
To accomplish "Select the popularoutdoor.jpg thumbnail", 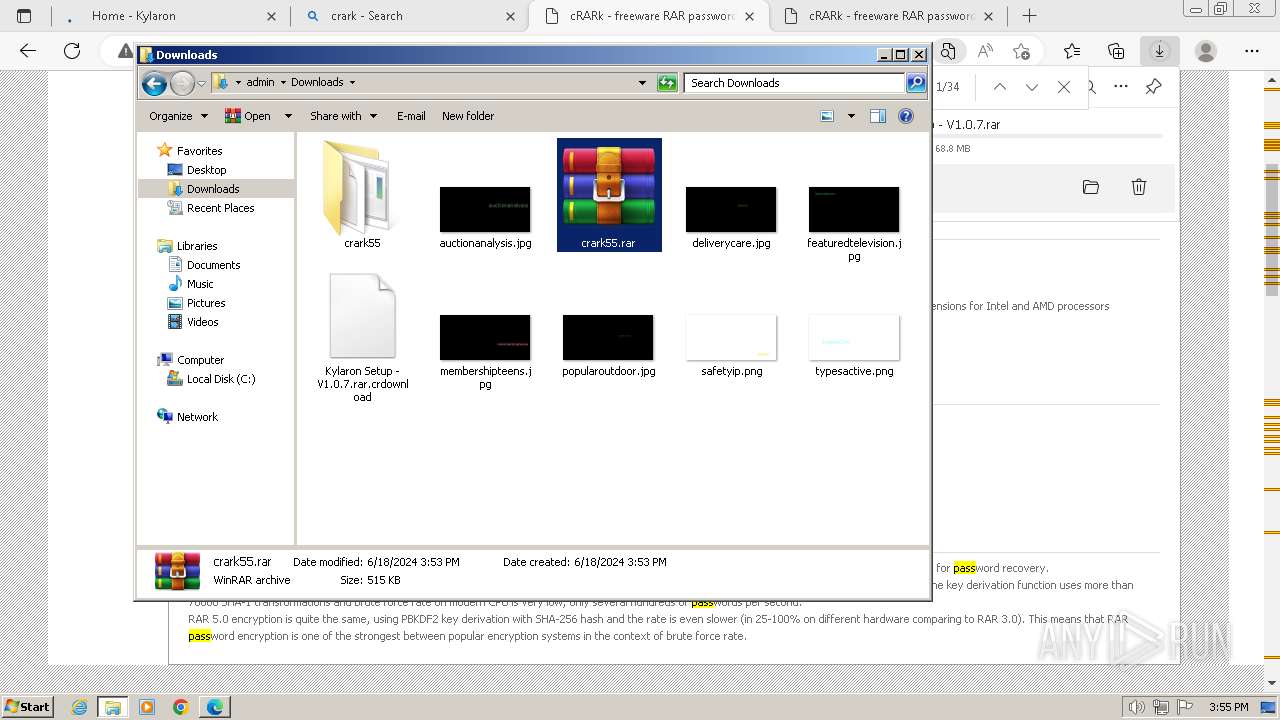I will tap(608, 337).
